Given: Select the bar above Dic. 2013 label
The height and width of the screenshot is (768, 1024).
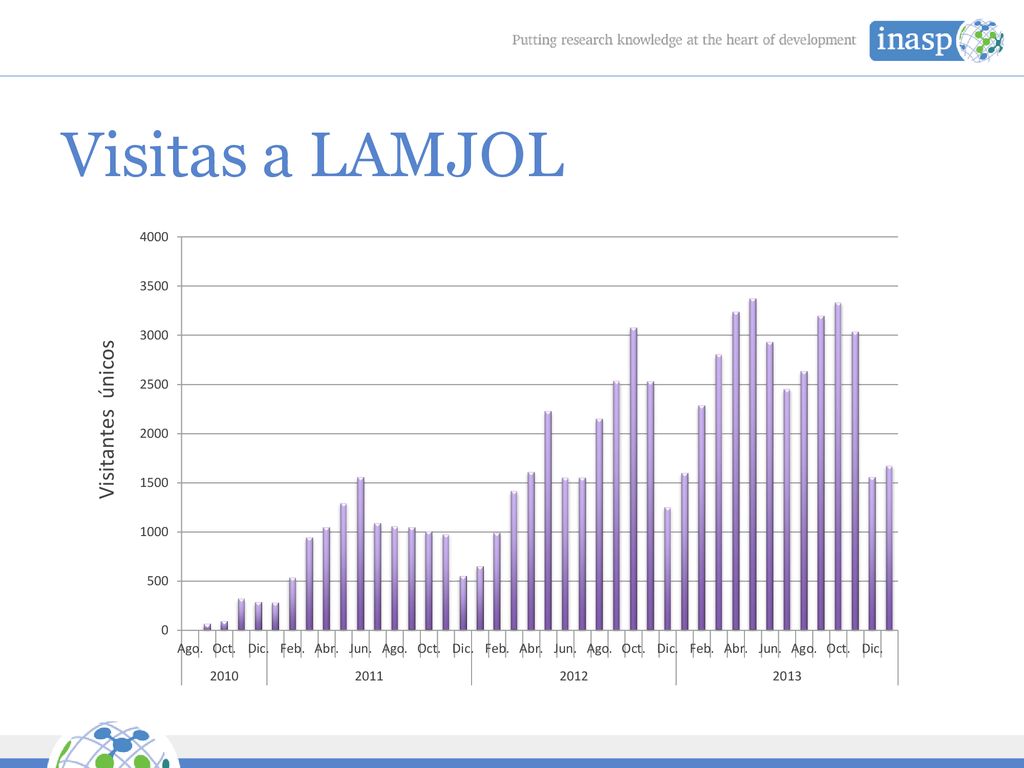Looking at the screenshot, I should pos(872,554).
